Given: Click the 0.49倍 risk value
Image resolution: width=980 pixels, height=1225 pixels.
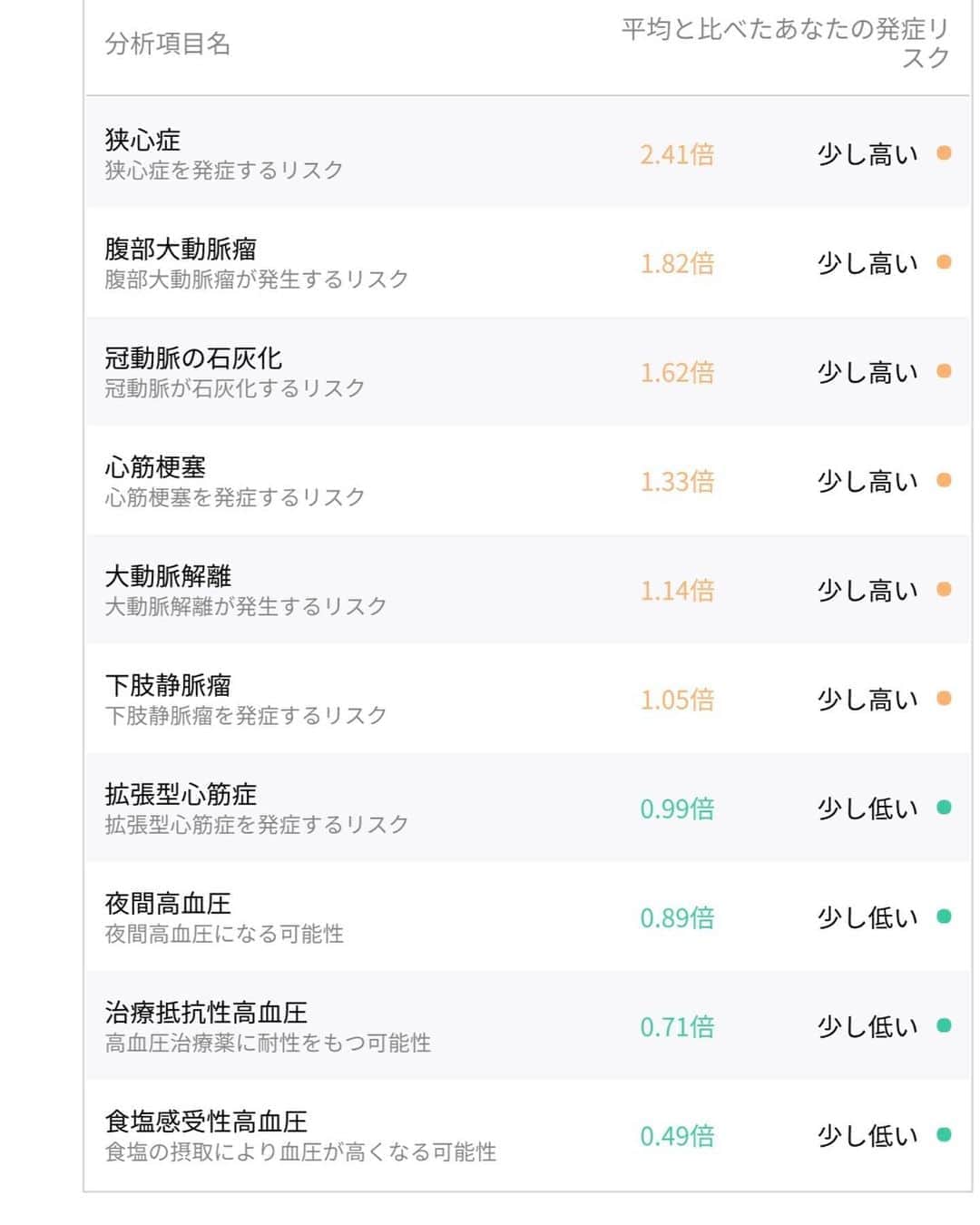Looking at the screenshot, I should [x=677, y=1135].
